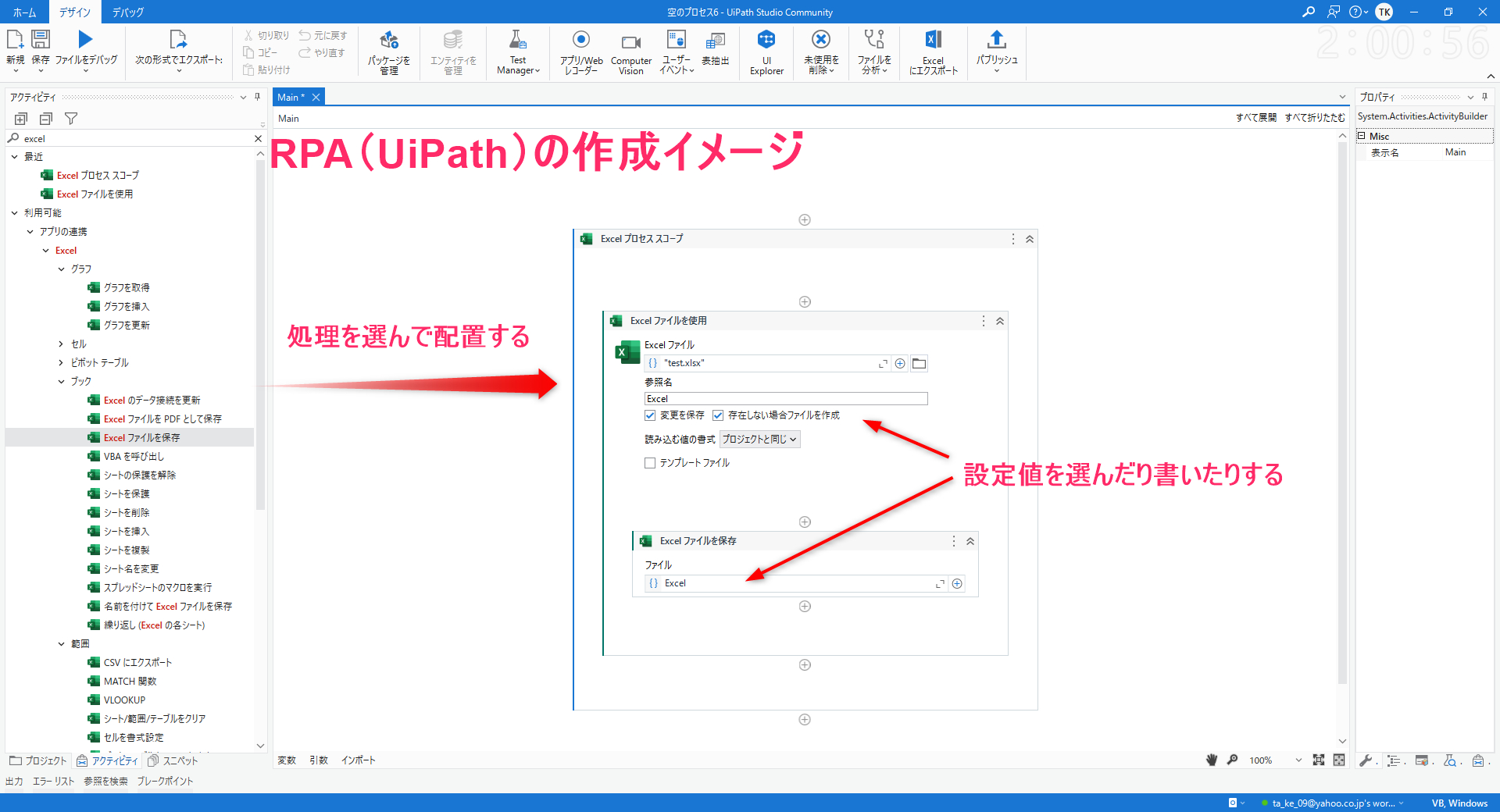1500x812 pixels.
Task: Collapse the ブック tree node
Action: 61,382
